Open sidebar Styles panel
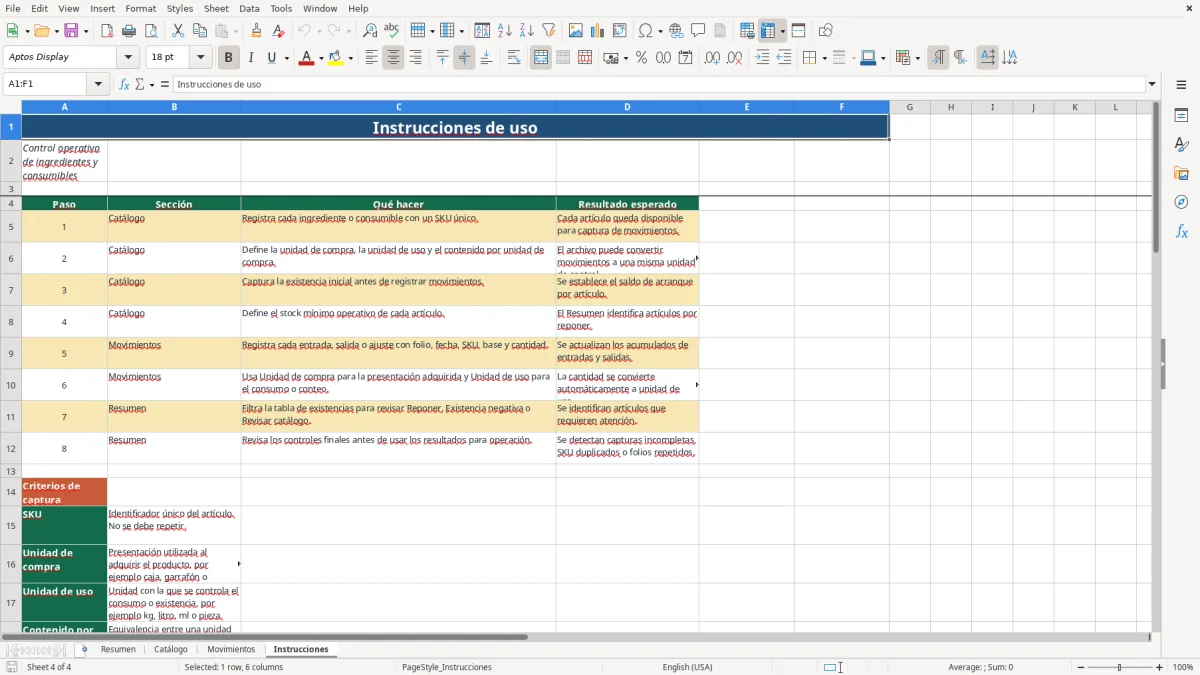The width and height of the screenshot is (1200, 675). (x=1181, y=145)
